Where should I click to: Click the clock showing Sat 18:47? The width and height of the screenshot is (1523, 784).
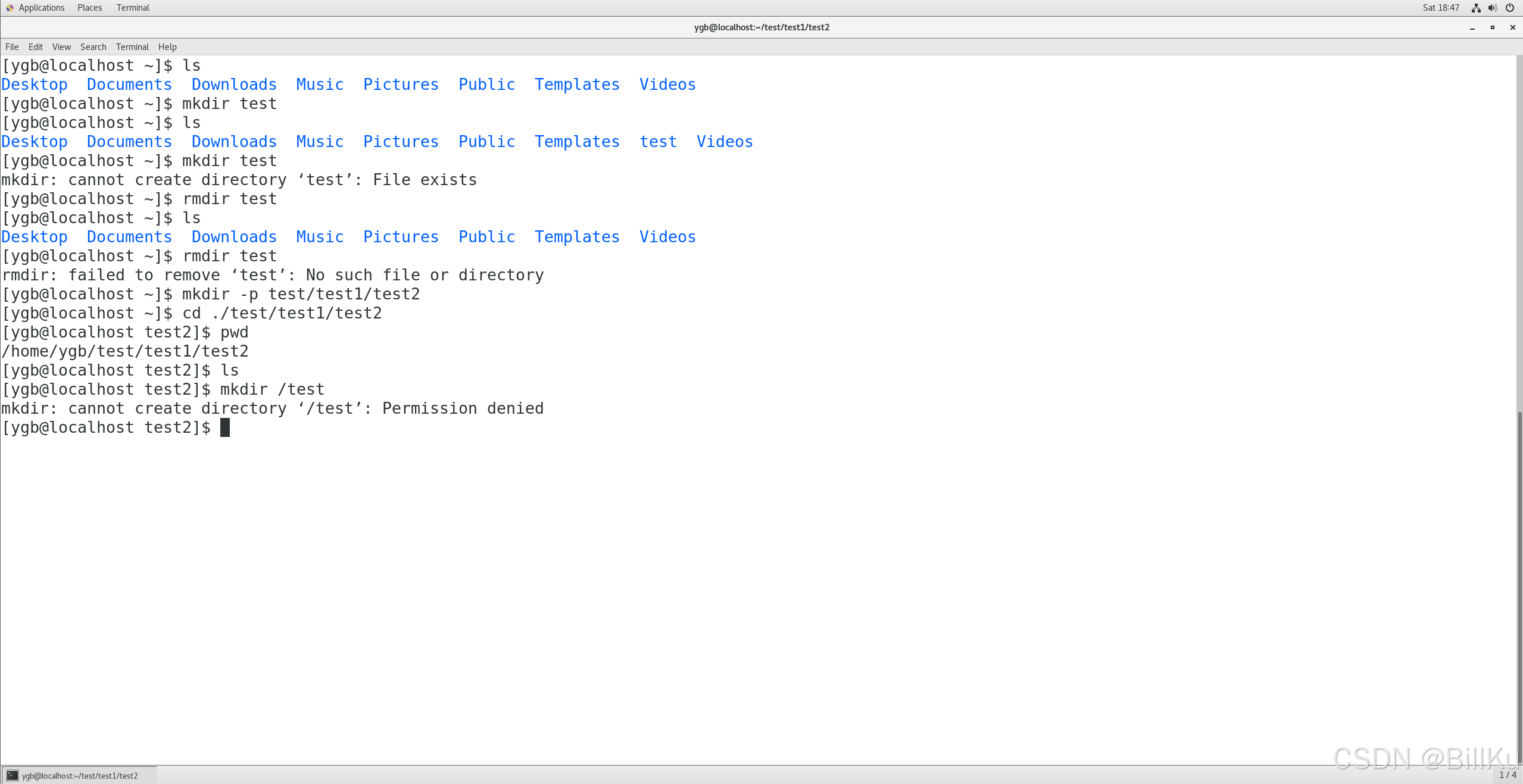tap(1441, 8)
